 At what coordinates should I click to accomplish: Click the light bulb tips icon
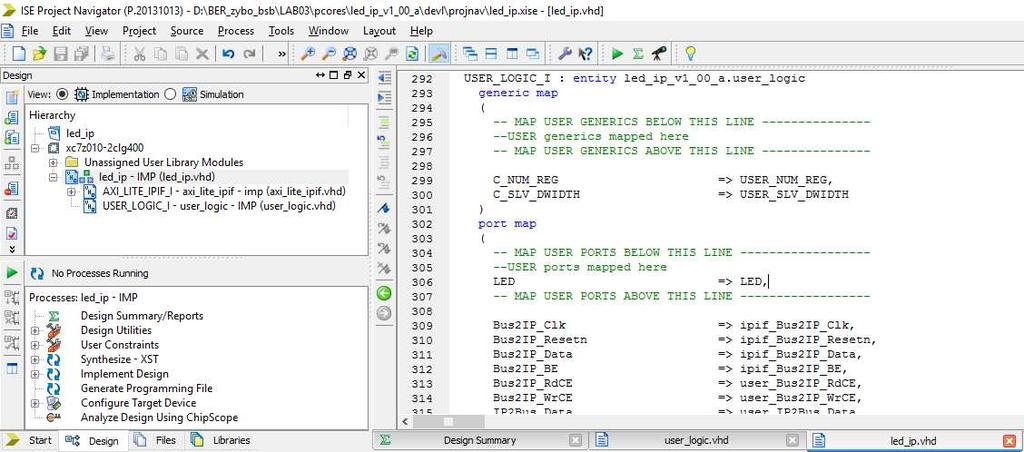coord(690,54)
